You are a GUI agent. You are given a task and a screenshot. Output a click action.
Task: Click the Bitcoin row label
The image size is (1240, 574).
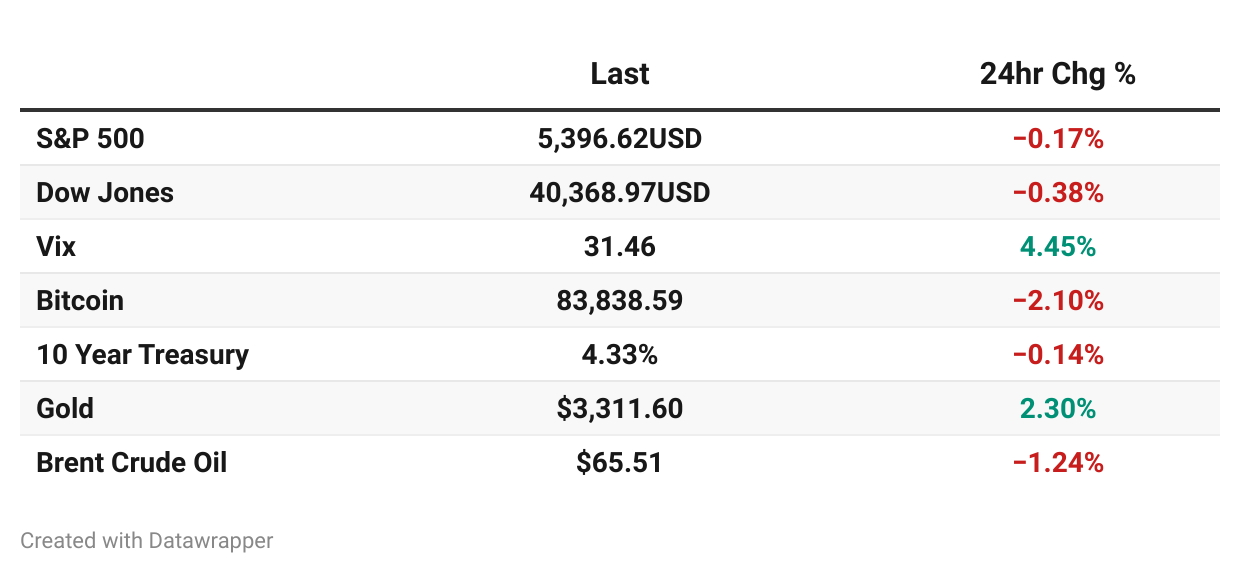pos(80,301)
